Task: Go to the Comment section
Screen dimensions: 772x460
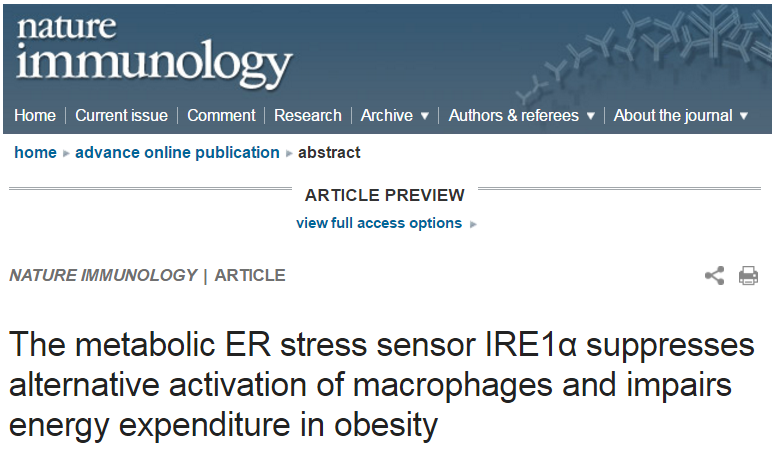Action: coord(221,115)
